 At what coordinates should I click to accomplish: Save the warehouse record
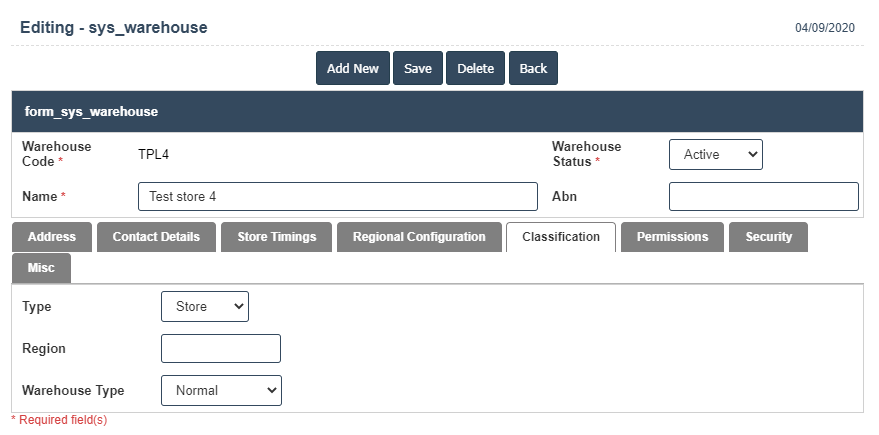[418, 68]
